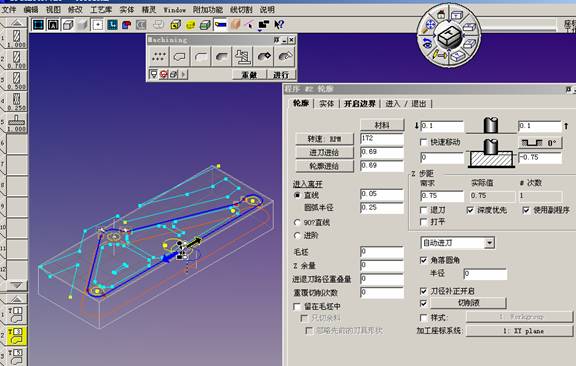Click the center cube of the view wheel
The width and height of the screenshot is (576, 366).
[449, 37]
